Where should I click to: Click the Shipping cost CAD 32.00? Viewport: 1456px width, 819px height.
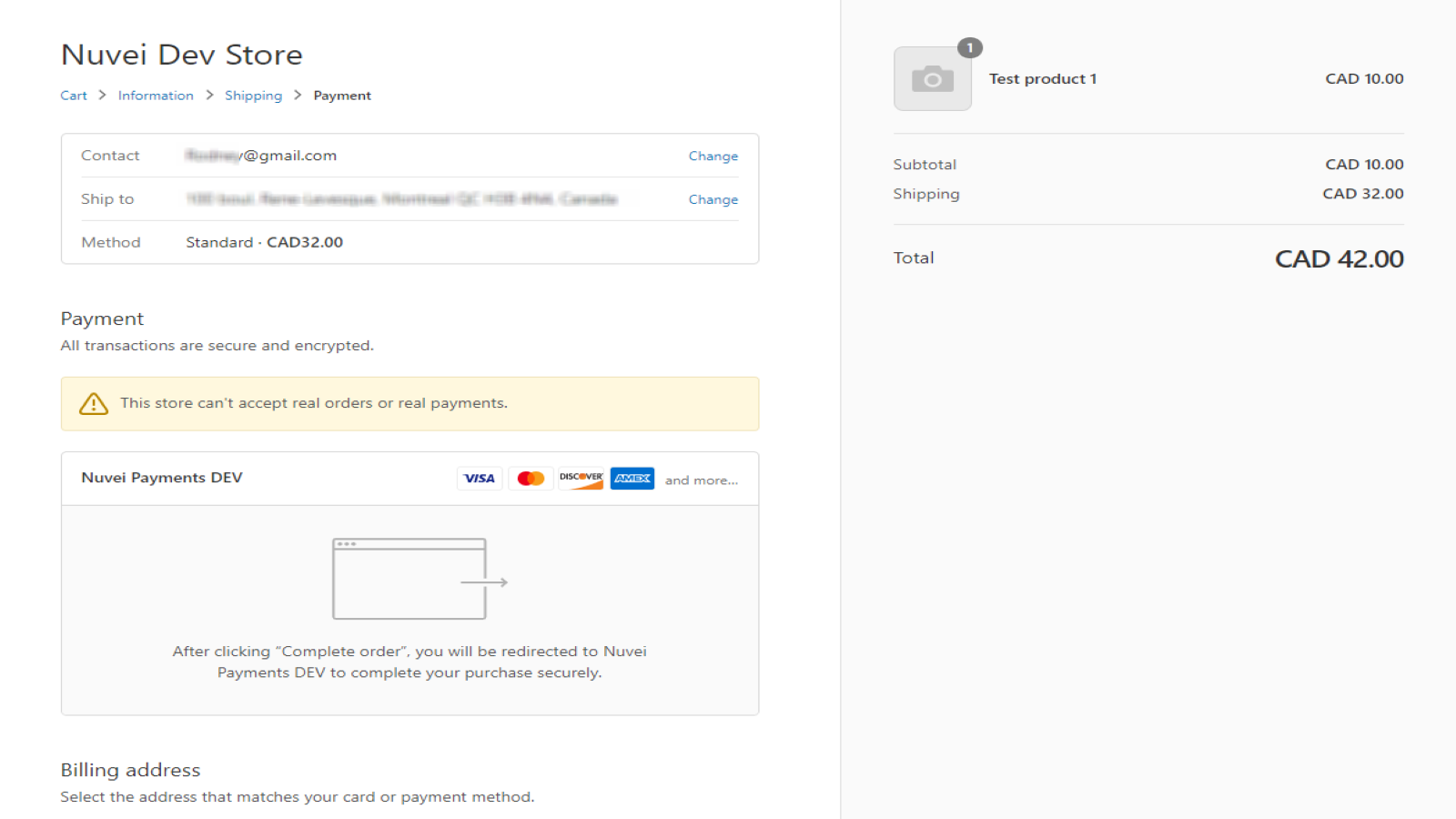click(x=1363, y=194)
